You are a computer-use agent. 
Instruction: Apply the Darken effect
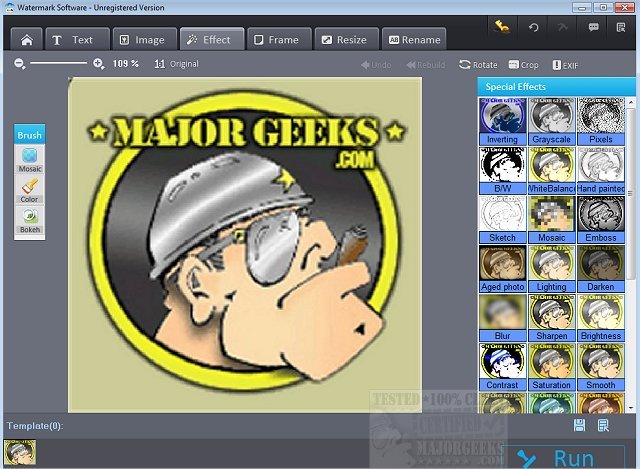tap(601, 269)
